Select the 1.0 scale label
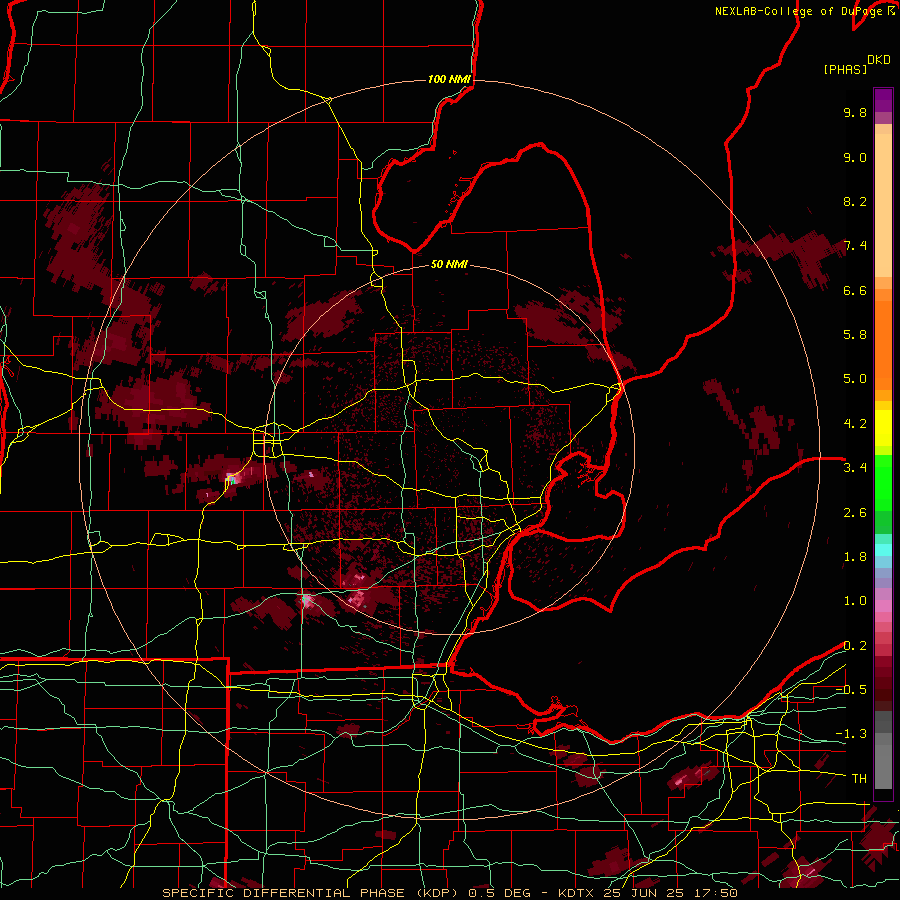The image size is (900, 900). point(855,601)
